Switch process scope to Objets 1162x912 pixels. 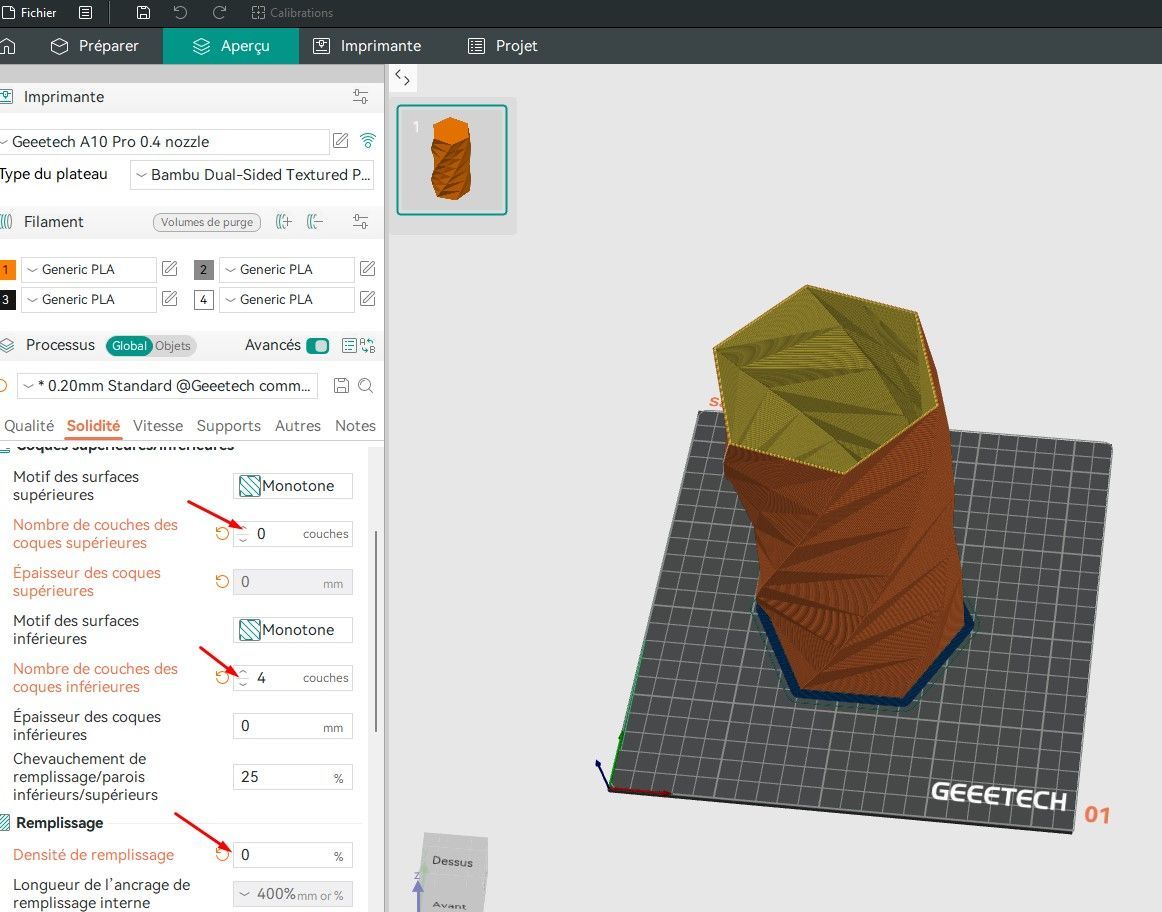[173, 346]
